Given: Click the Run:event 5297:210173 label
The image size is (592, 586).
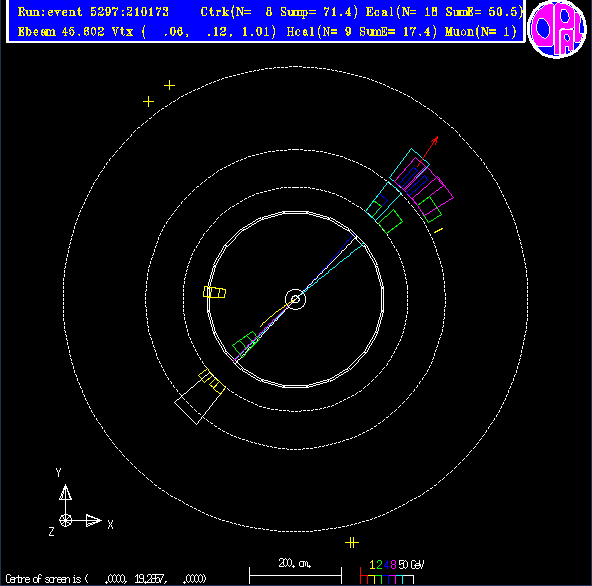Looking at the screenshot, I should coord(93,12).
